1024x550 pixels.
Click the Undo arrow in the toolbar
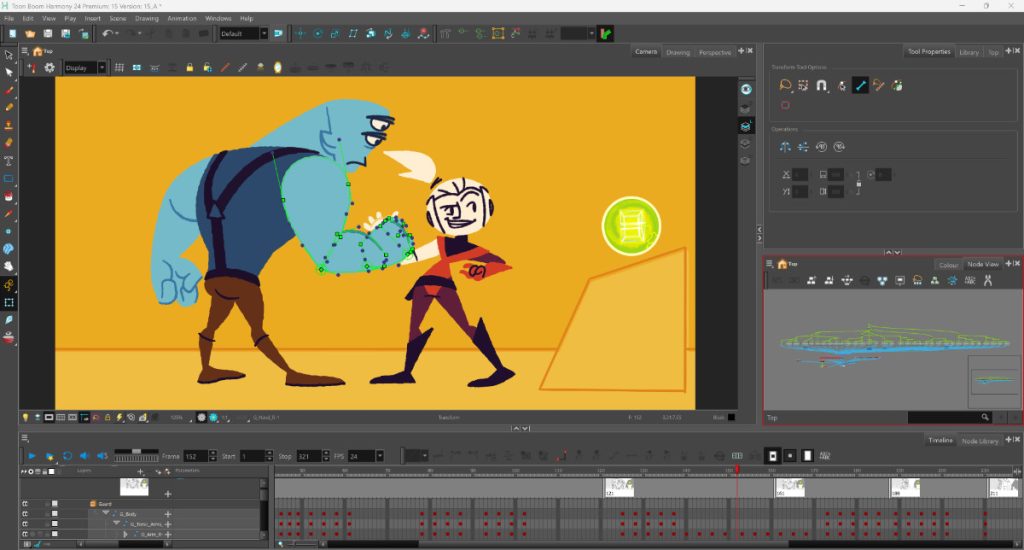tap(108, 33)
